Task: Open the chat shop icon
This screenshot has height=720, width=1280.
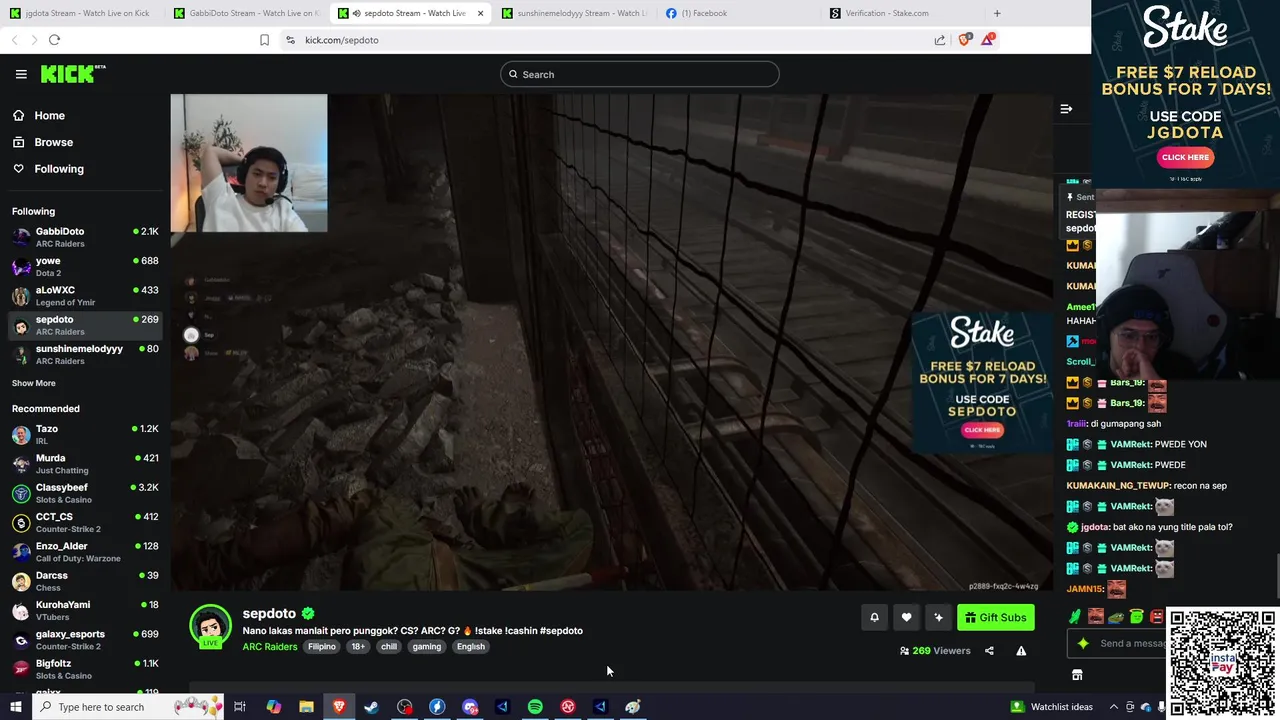Action: pos(1077,675)
